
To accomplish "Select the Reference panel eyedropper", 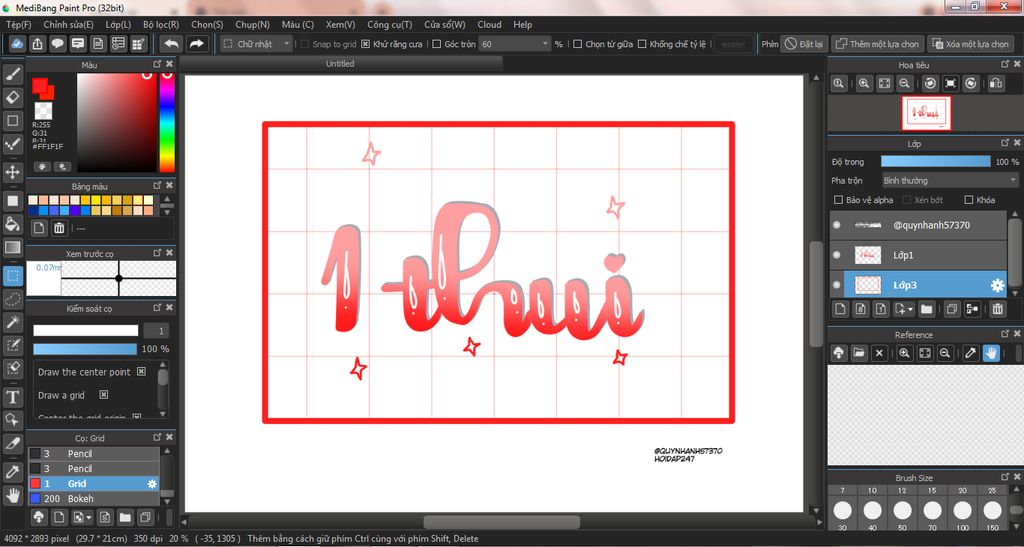I will [x=971, y=353].
